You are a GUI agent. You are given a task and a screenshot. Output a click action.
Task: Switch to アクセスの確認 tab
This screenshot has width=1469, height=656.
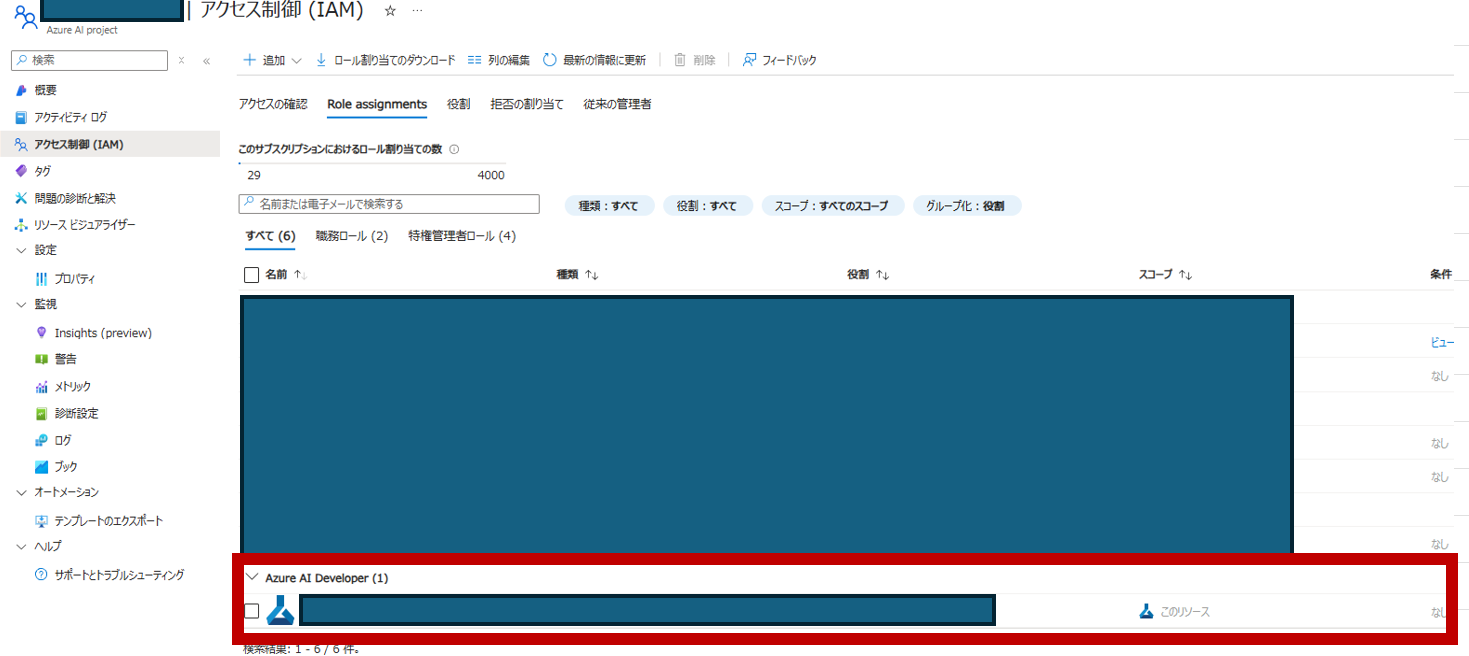coord(273,104)
